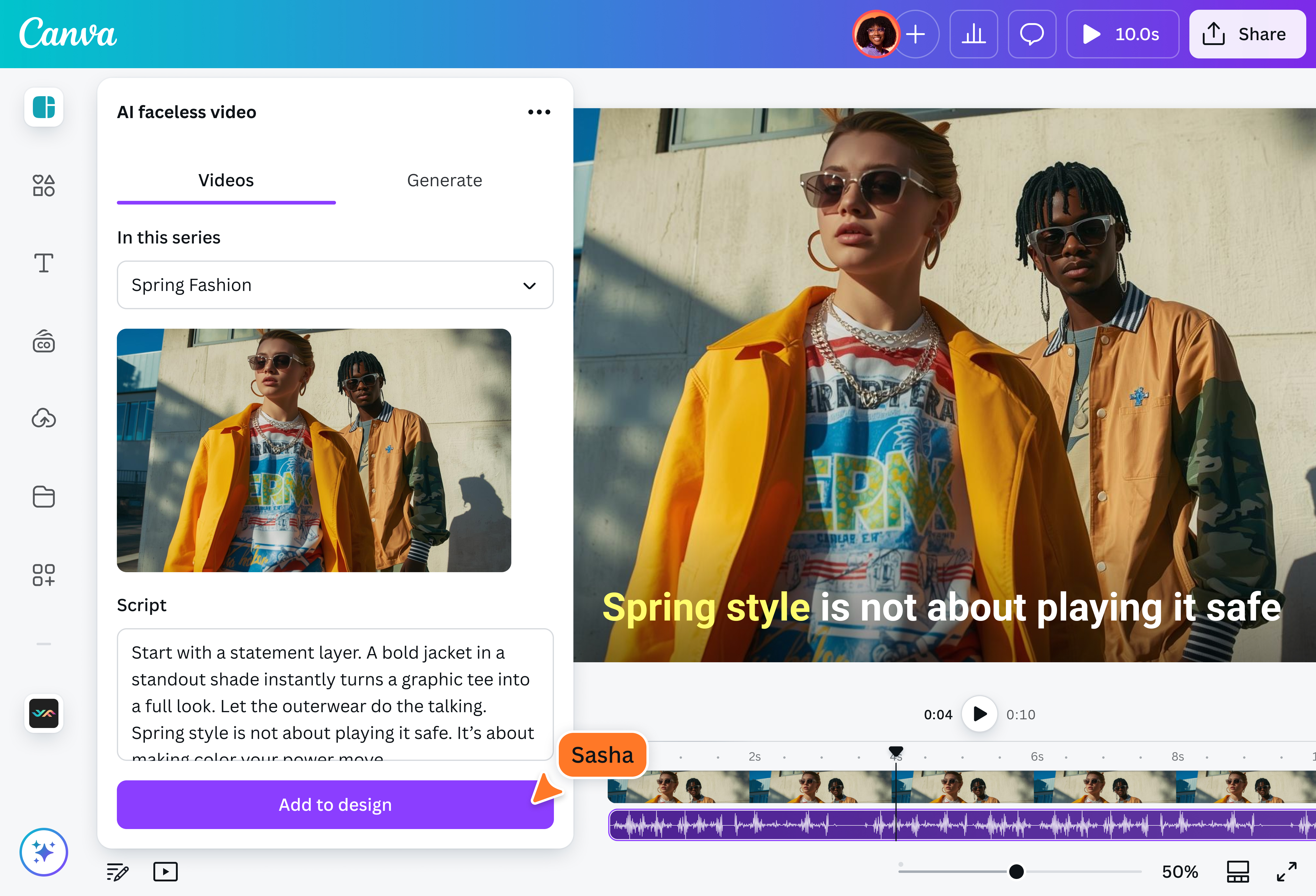Launch the Canva AI sparkle assistant
The image size is (1316, 896).
(x=44, y=852)
